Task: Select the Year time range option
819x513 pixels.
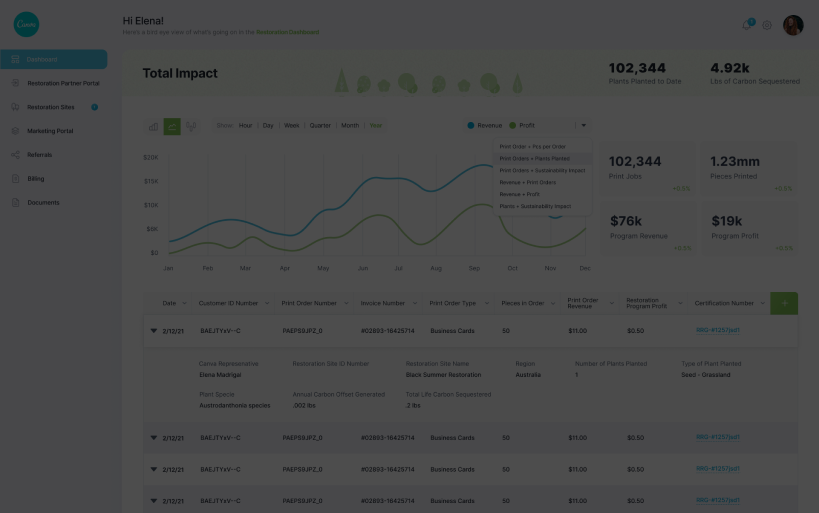Action: pos(375,126)
